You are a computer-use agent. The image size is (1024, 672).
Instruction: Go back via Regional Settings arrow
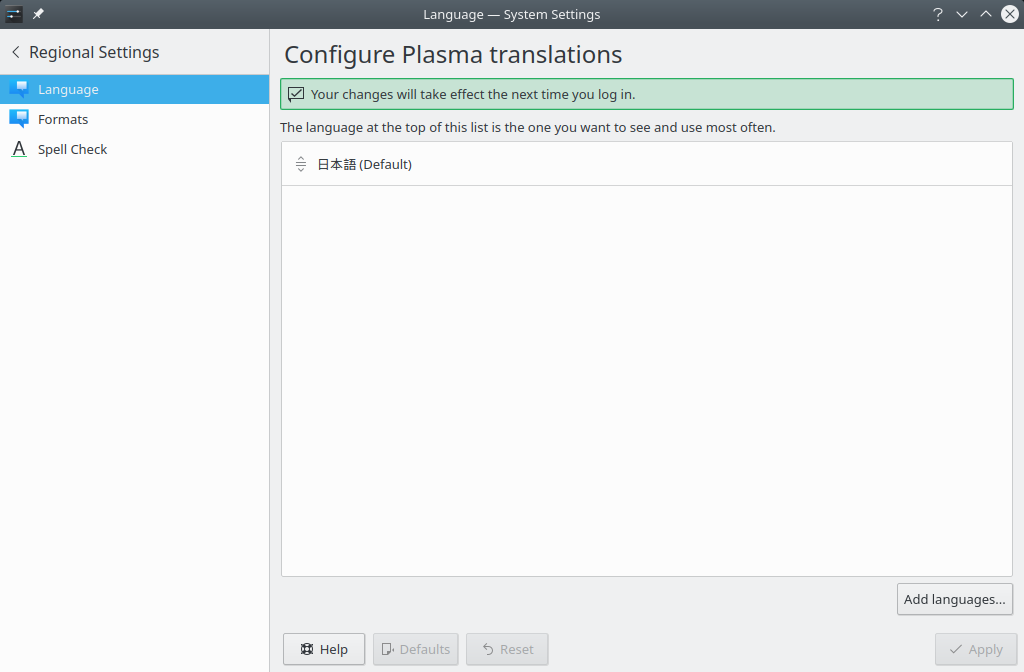pos(16,52)
